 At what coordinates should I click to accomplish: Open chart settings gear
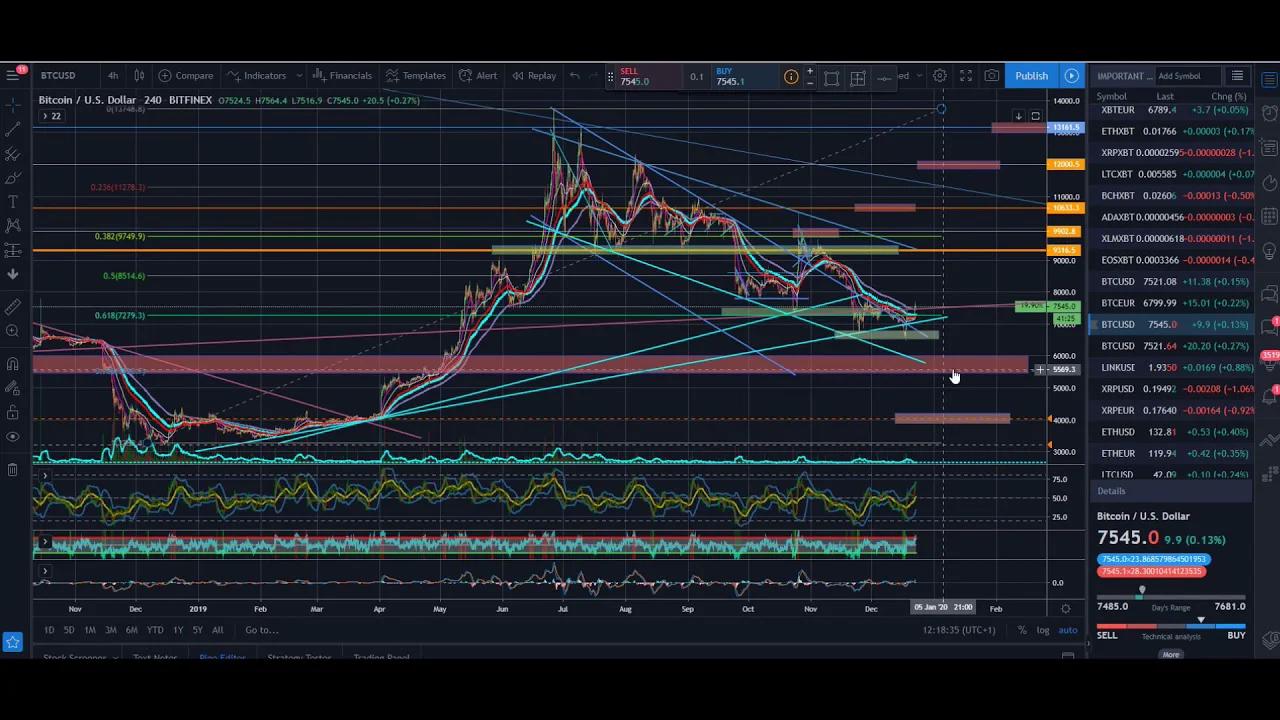click(940, 75)
